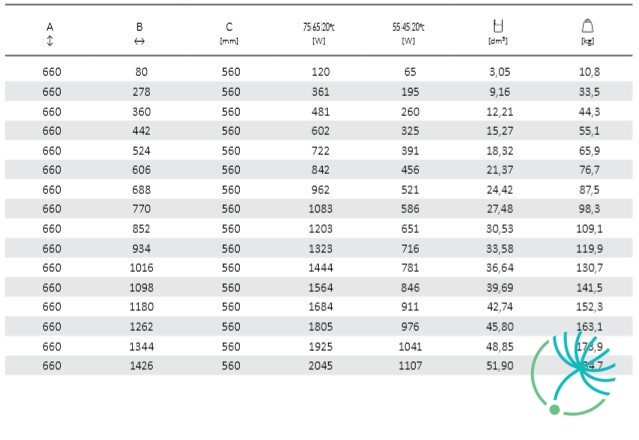Select the 2045 W output cell
The width and height of the screenshot is (639, 440).
(x=320, y=366)
